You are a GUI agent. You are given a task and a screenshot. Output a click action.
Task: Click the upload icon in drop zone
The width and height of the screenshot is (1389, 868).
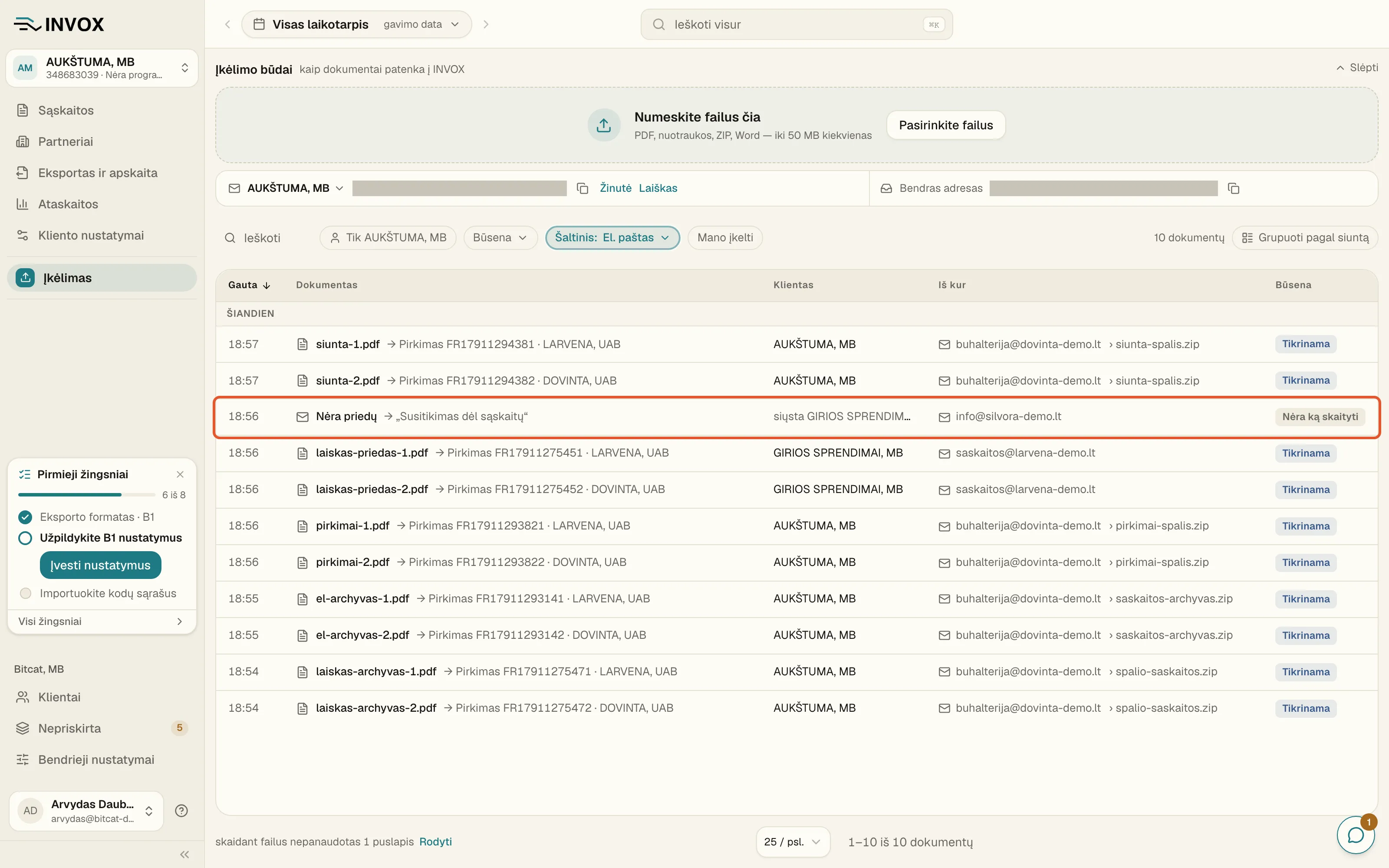coord(604,125)
